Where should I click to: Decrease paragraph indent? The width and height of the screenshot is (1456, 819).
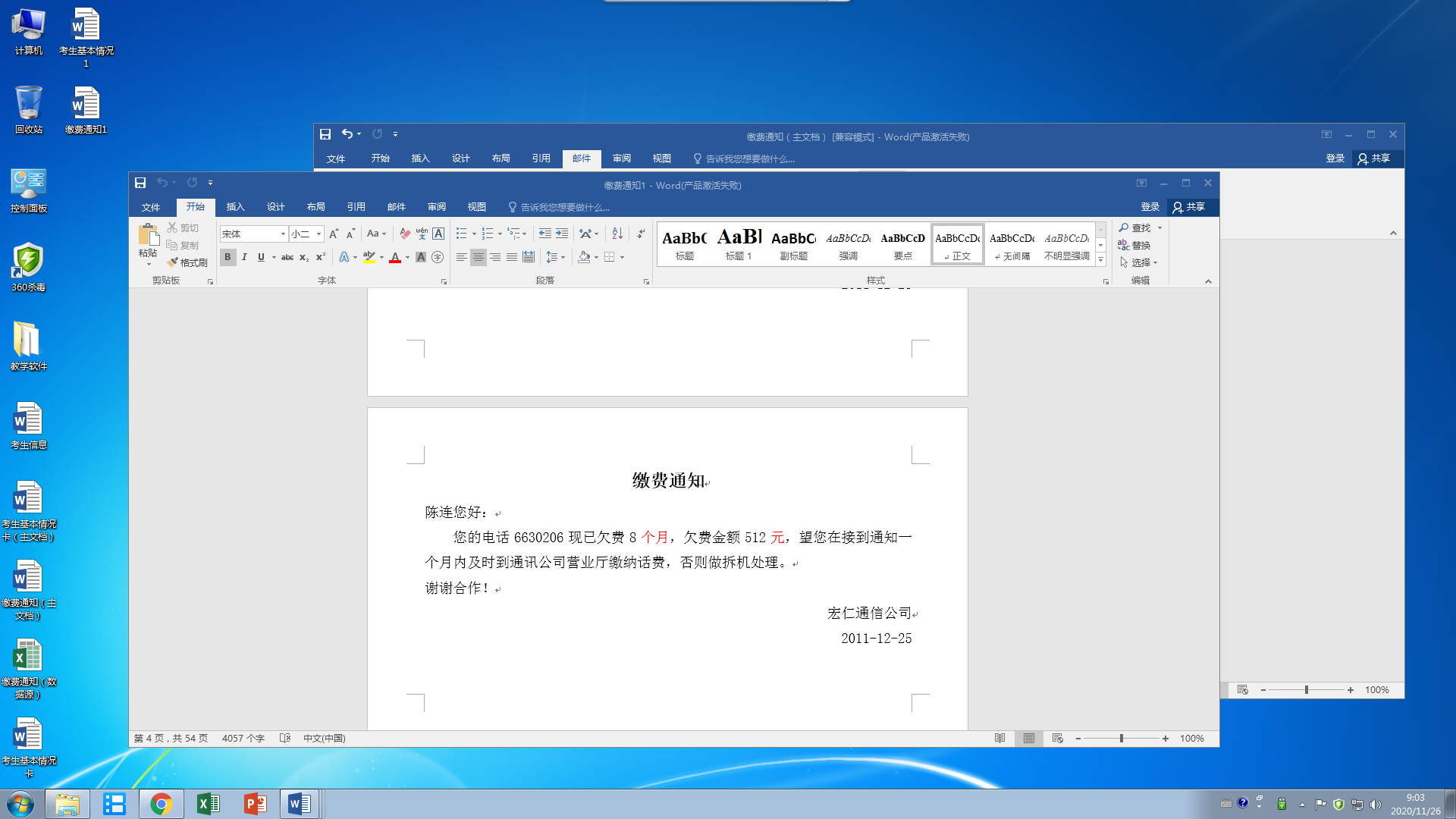click(x=544, y=234)
